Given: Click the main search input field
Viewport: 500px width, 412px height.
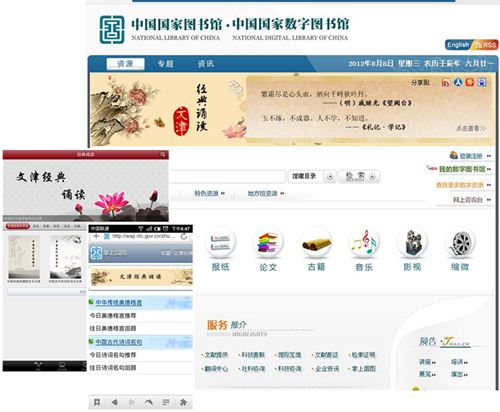Looking at the screenshot, I should tap(228, 176).
